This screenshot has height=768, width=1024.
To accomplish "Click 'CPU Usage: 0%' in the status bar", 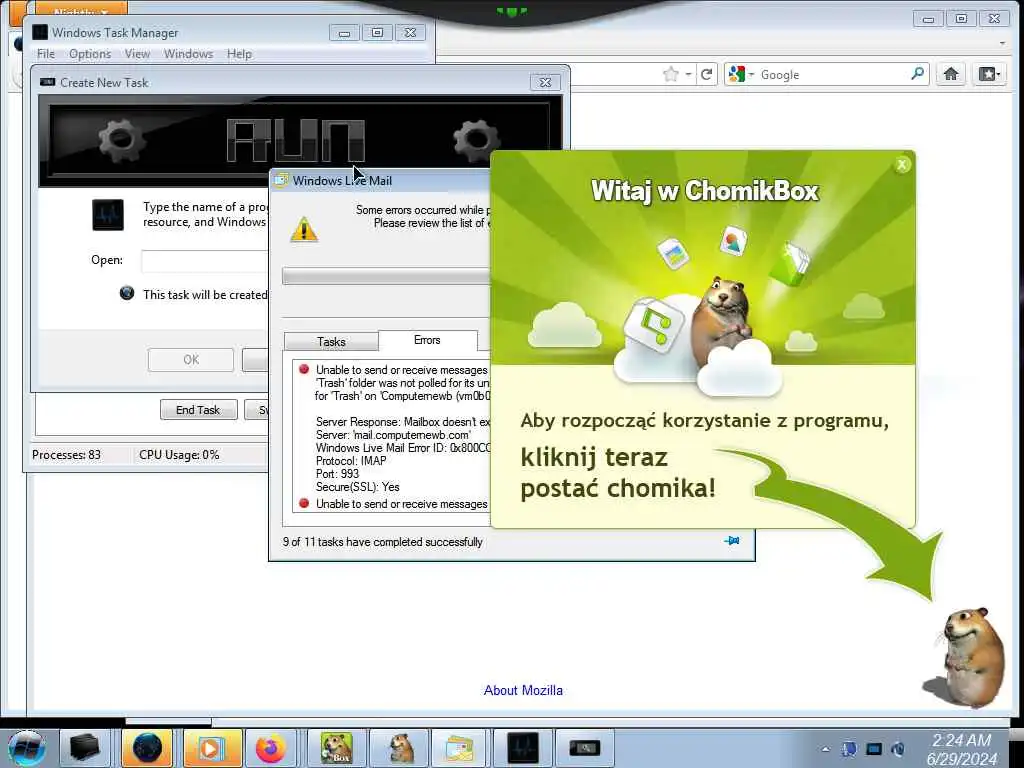I will pyautogui.click(x=179, y=455).
